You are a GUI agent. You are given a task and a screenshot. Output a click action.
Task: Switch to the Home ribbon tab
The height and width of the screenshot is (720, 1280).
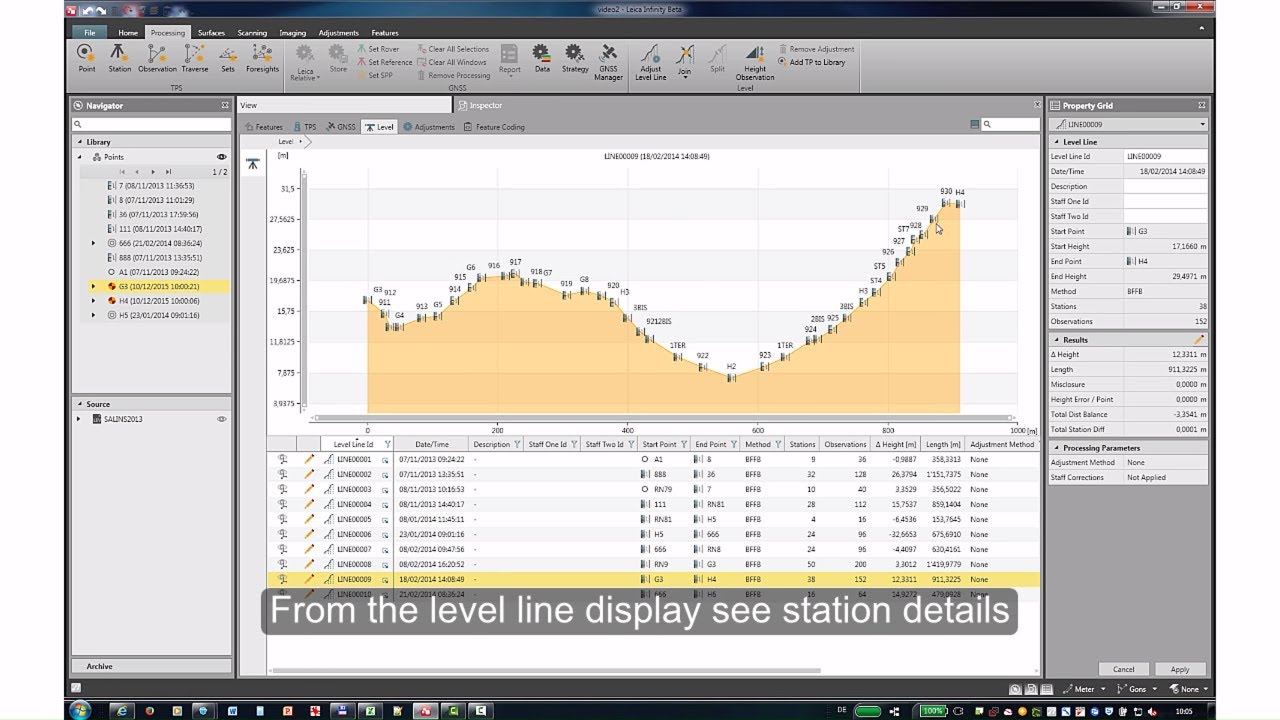128,32
